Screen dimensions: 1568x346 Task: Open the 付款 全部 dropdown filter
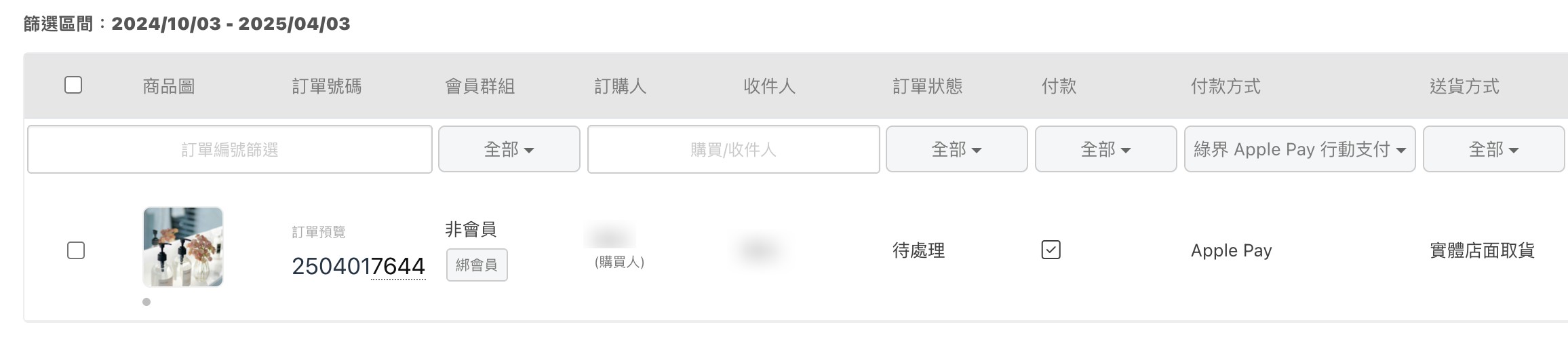click(1105, 149)
